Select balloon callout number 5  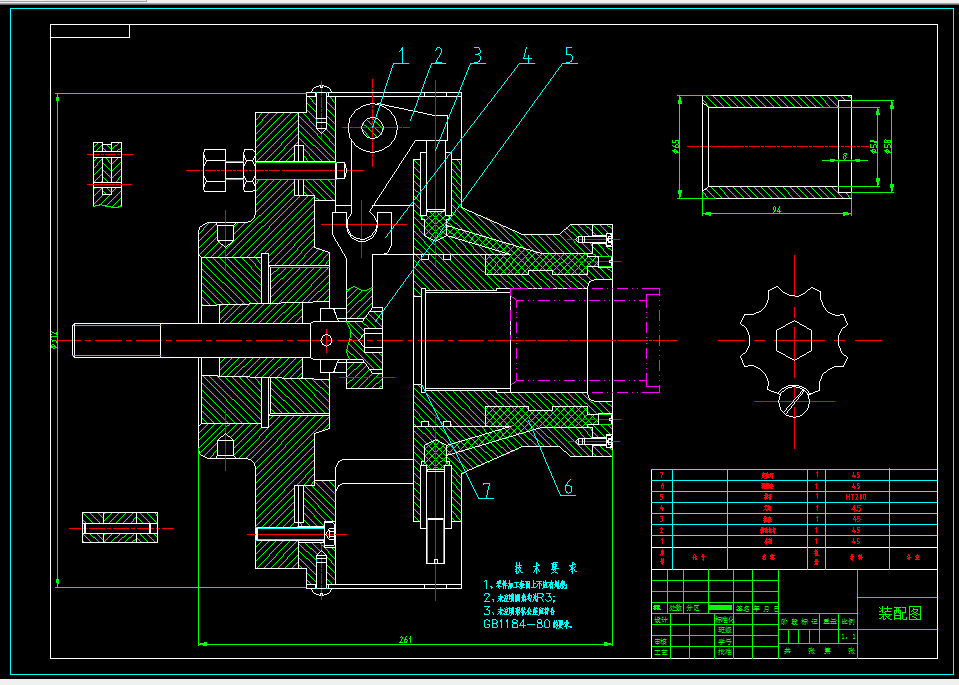click(569, 54)
